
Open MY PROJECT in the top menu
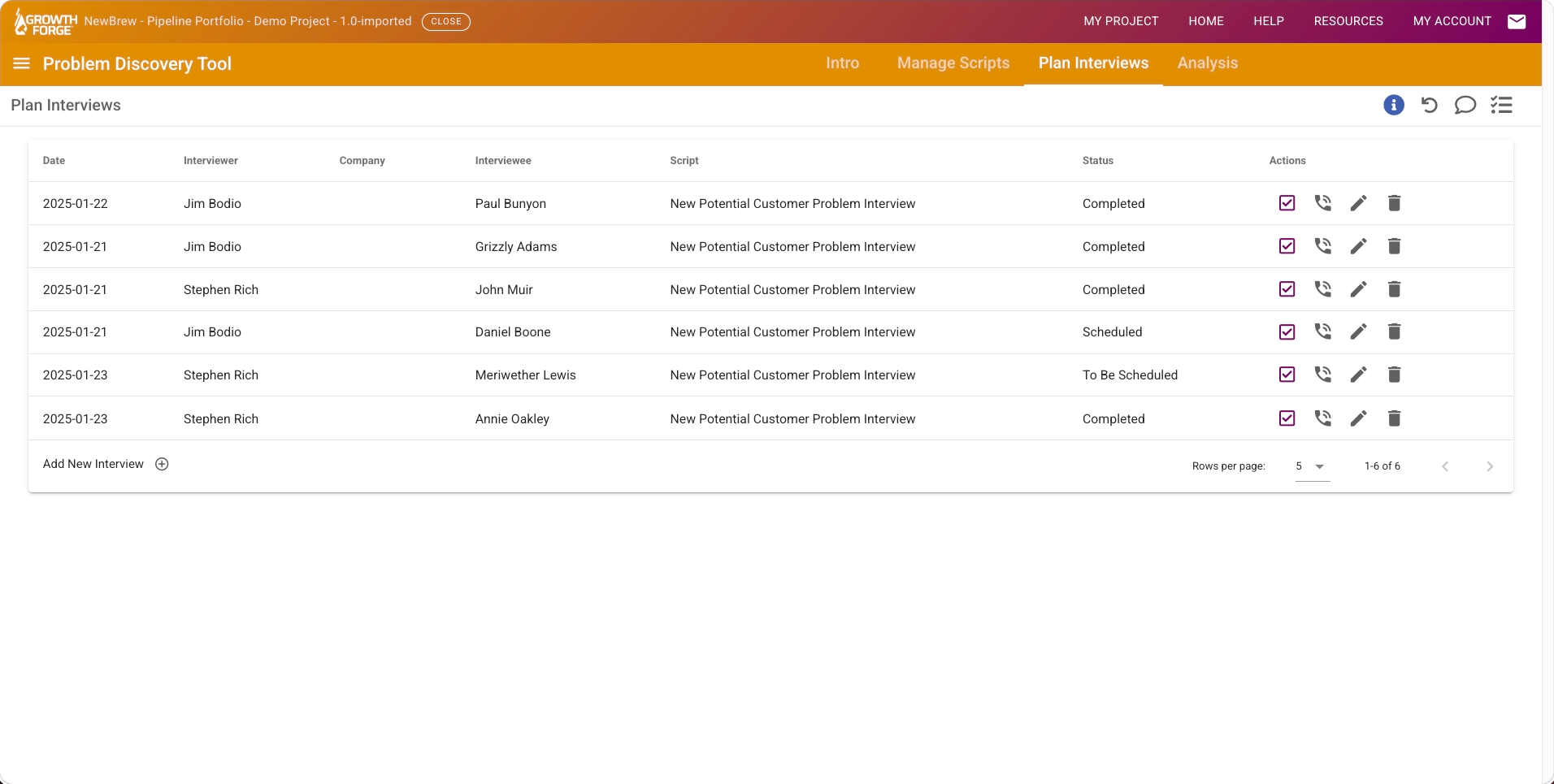[x=1121, y=21]
